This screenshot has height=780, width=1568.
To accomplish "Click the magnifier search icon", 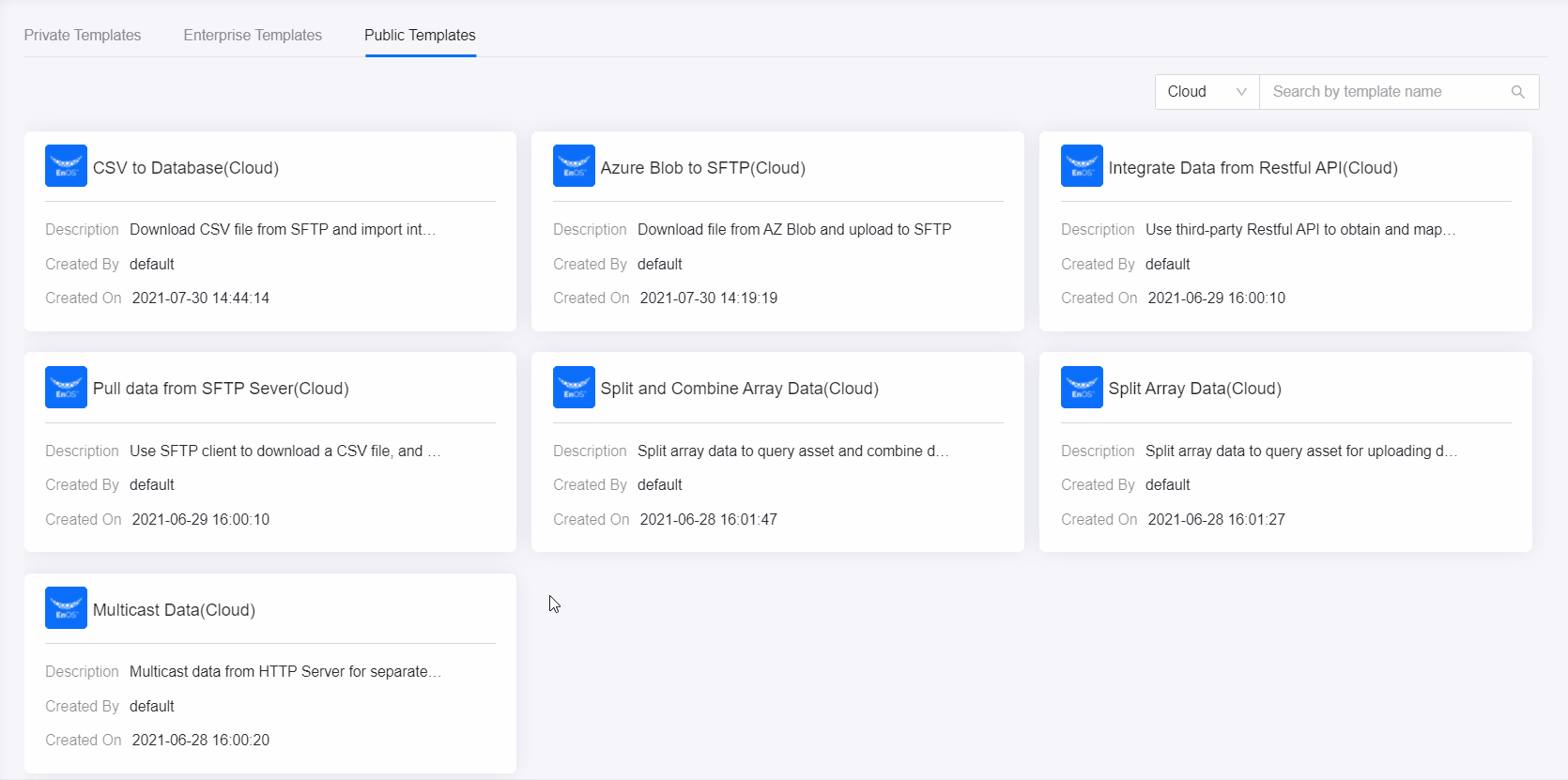I will point(1517,92).
